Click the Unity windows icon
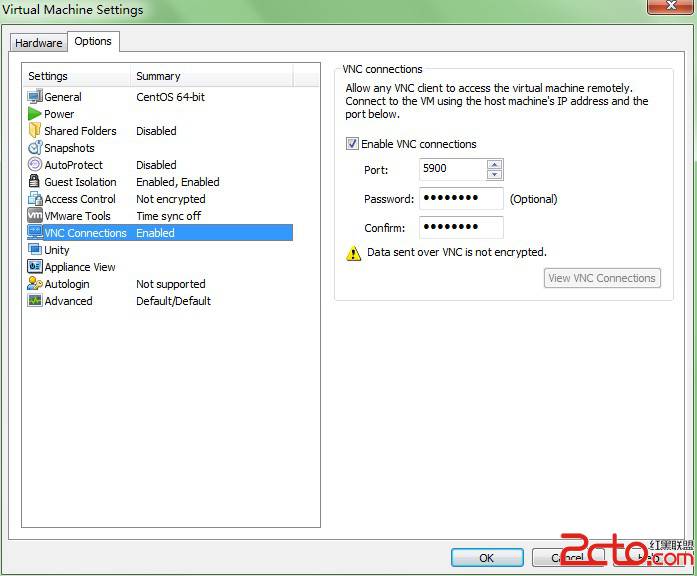The width and height of the screenshot is (697, 576). point(35,249)
